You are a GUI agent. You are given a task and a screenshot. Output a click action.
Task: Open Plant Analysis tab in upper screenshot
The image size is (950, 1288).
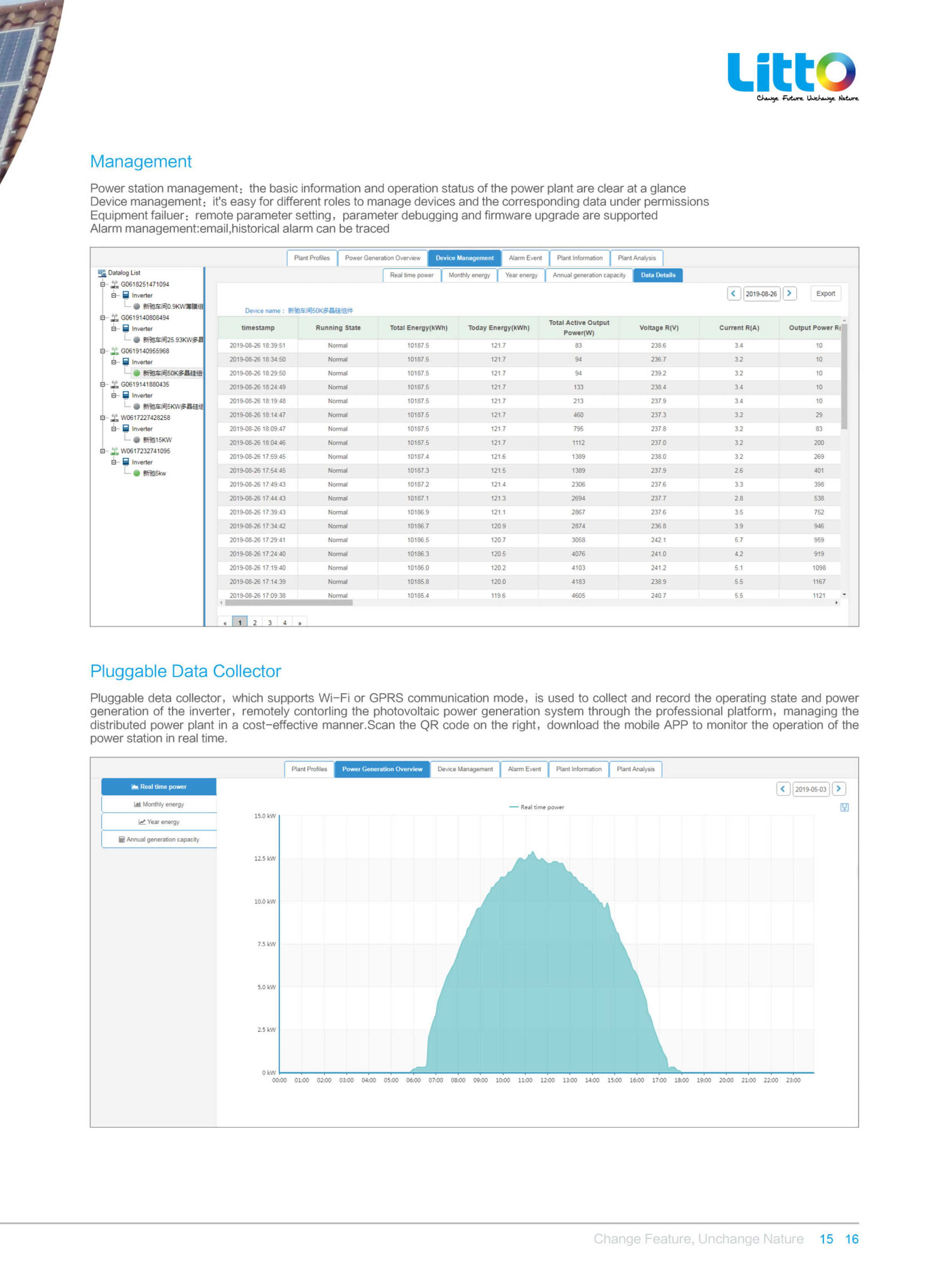637,258
